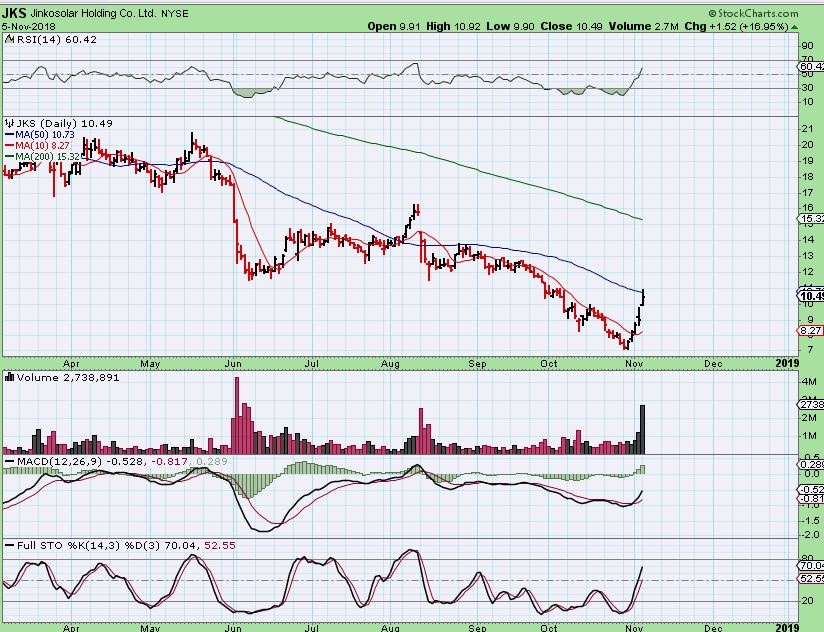This screenshot has height=632, width=824.
Task: Click the 2019 label under the price panel
Action: click(787, 363)
